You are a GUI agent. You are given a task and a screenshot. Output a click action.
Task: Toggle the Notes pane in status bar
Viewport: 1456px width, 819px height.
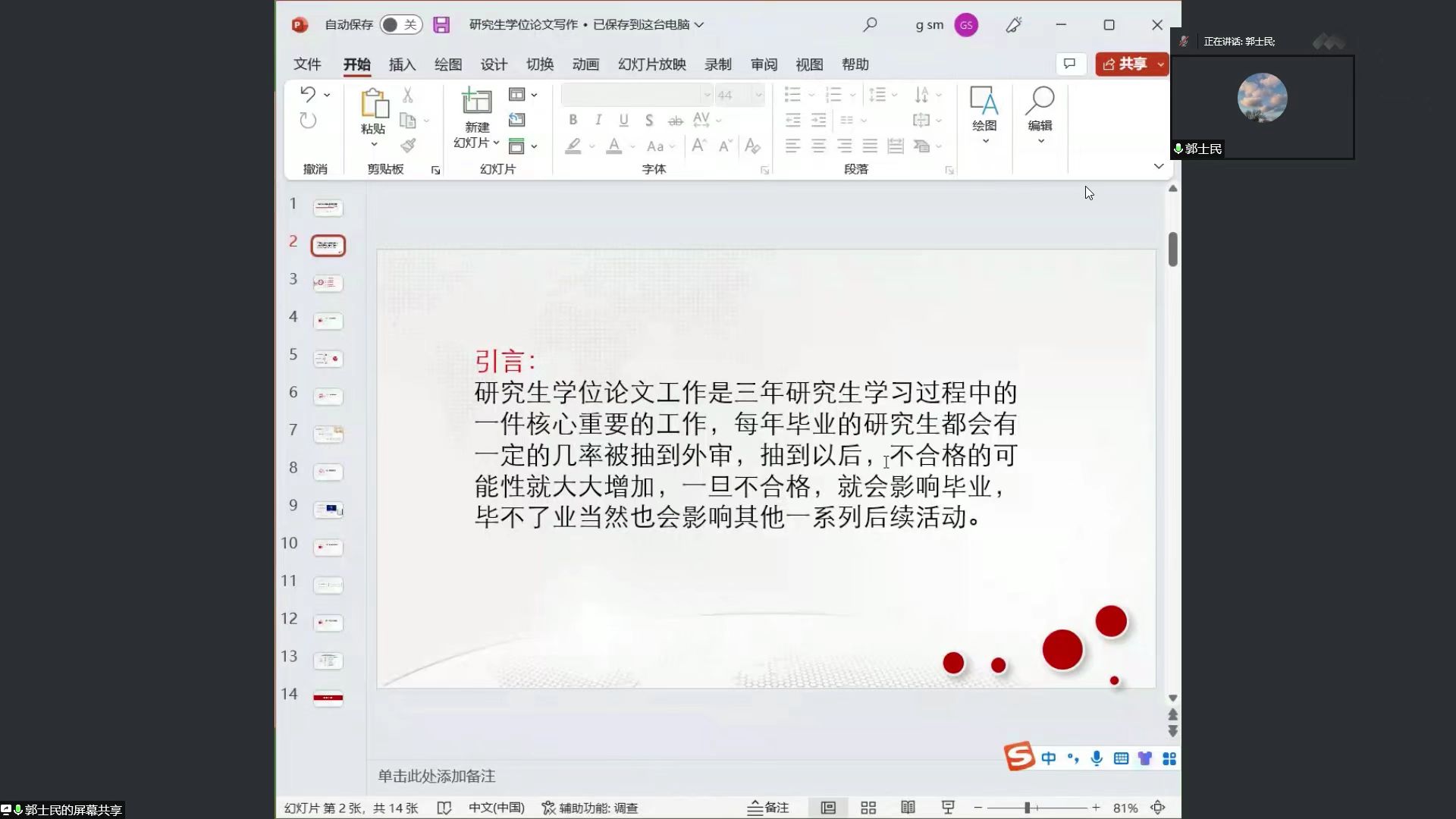point(768,808)
